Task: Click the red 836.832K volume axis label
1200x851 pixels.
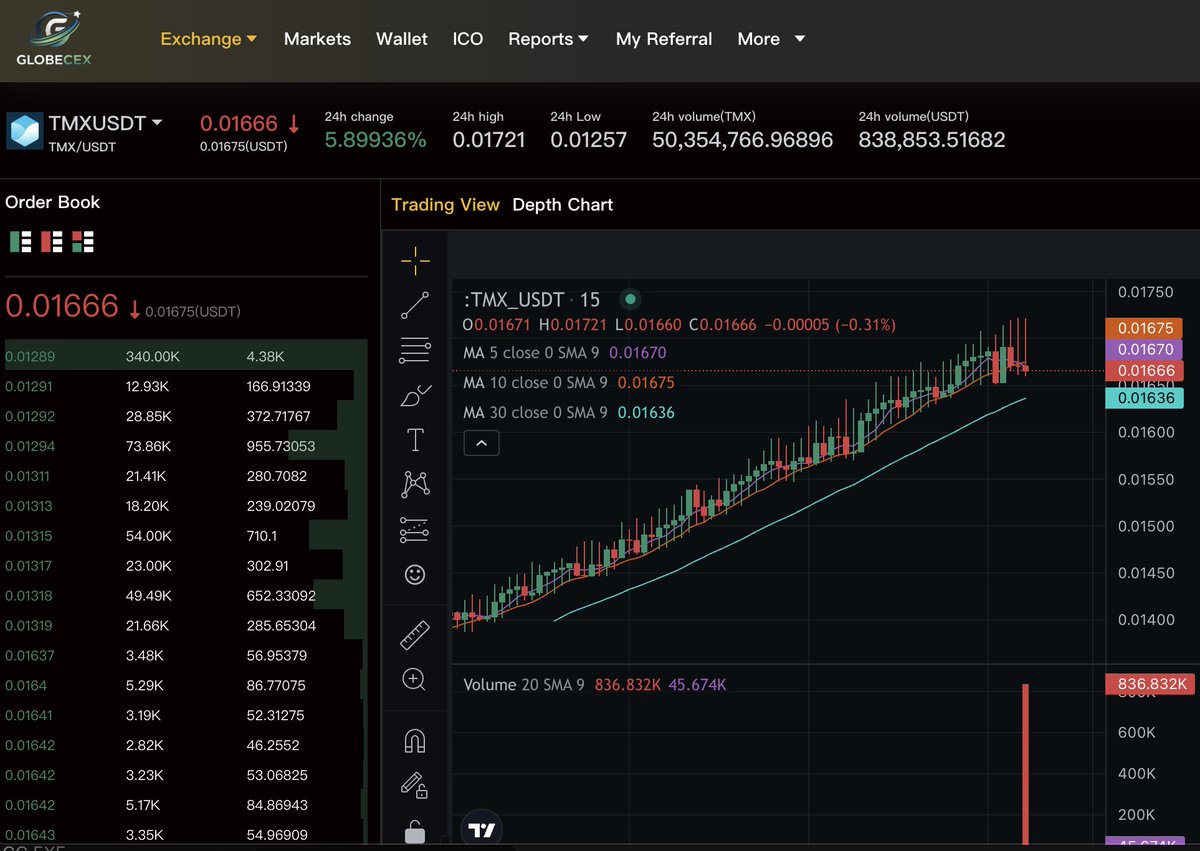Action: click(x=1149, y=684)
